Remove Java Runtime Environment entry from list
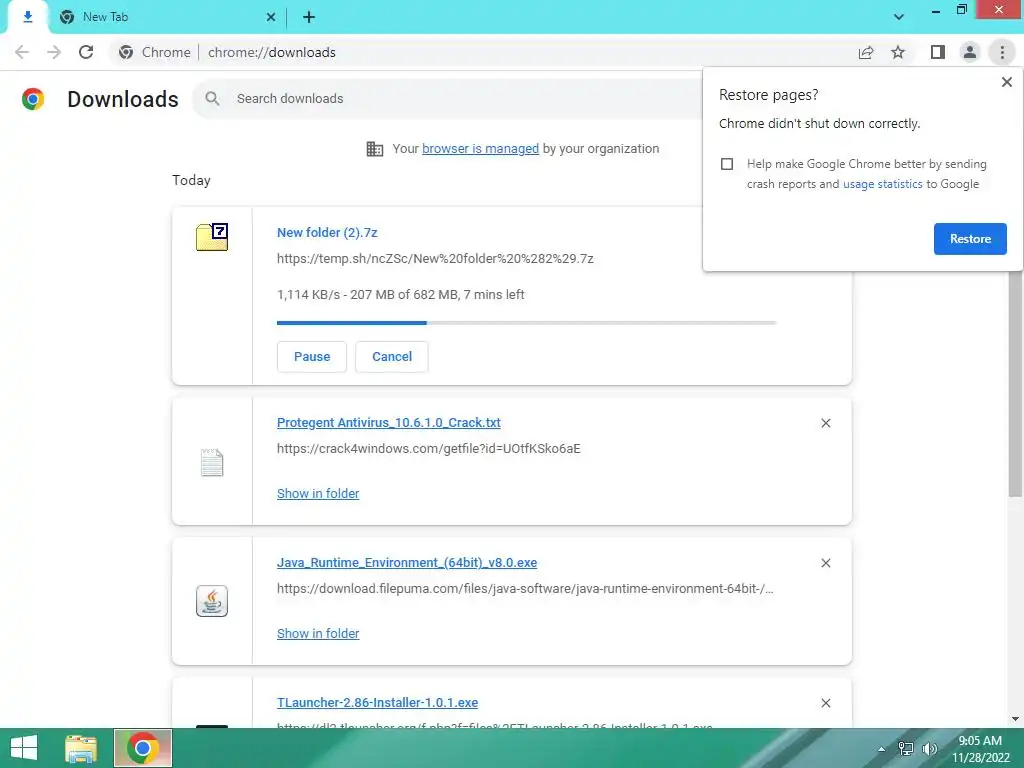The height and width of the screenshot is (768, 1024). 825,563
